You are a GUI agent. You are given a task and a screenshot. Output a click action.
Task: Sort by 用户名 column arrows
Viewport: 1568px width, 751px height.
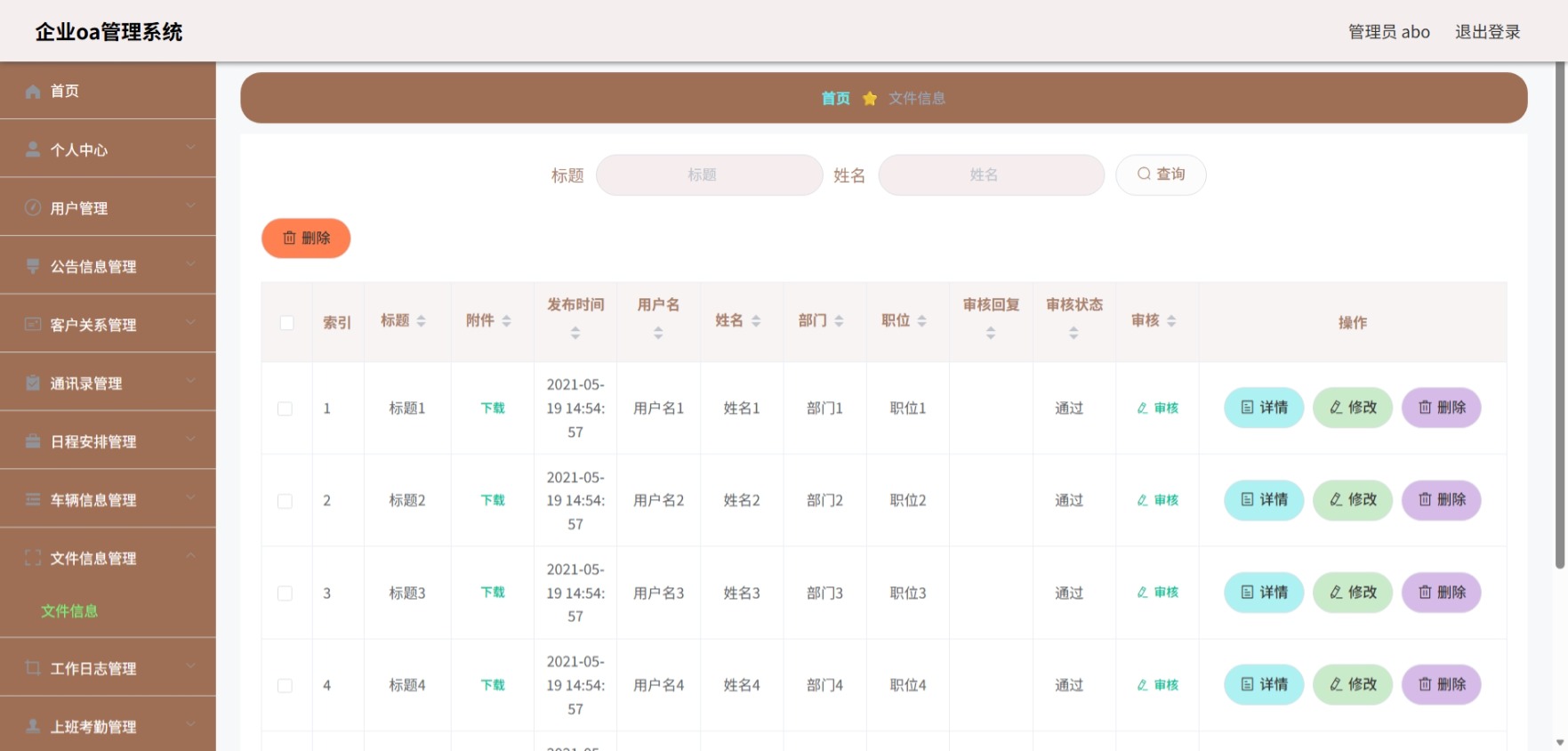click(658, 333)
